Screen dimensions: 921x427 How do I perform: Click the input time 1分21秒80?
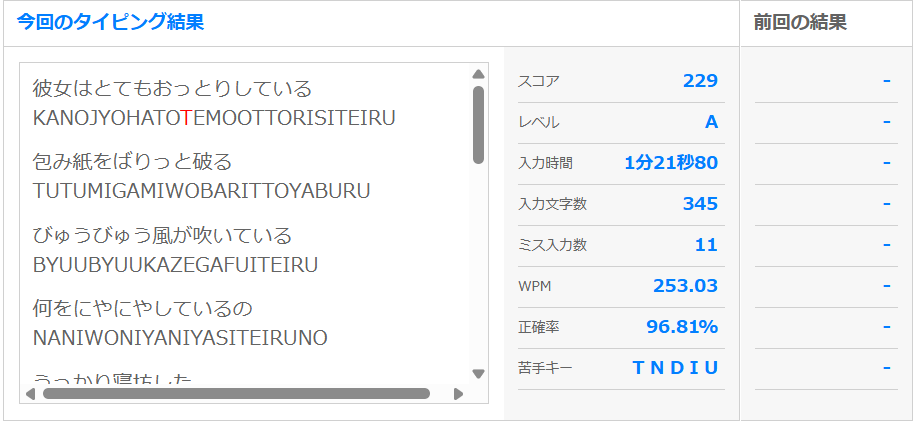670,163
